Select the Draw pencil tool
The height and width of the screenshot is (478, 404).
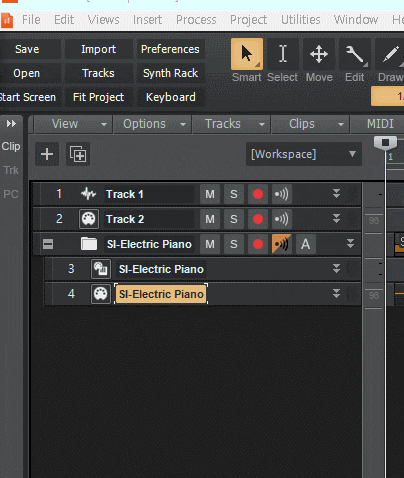(x=390, y=54)
